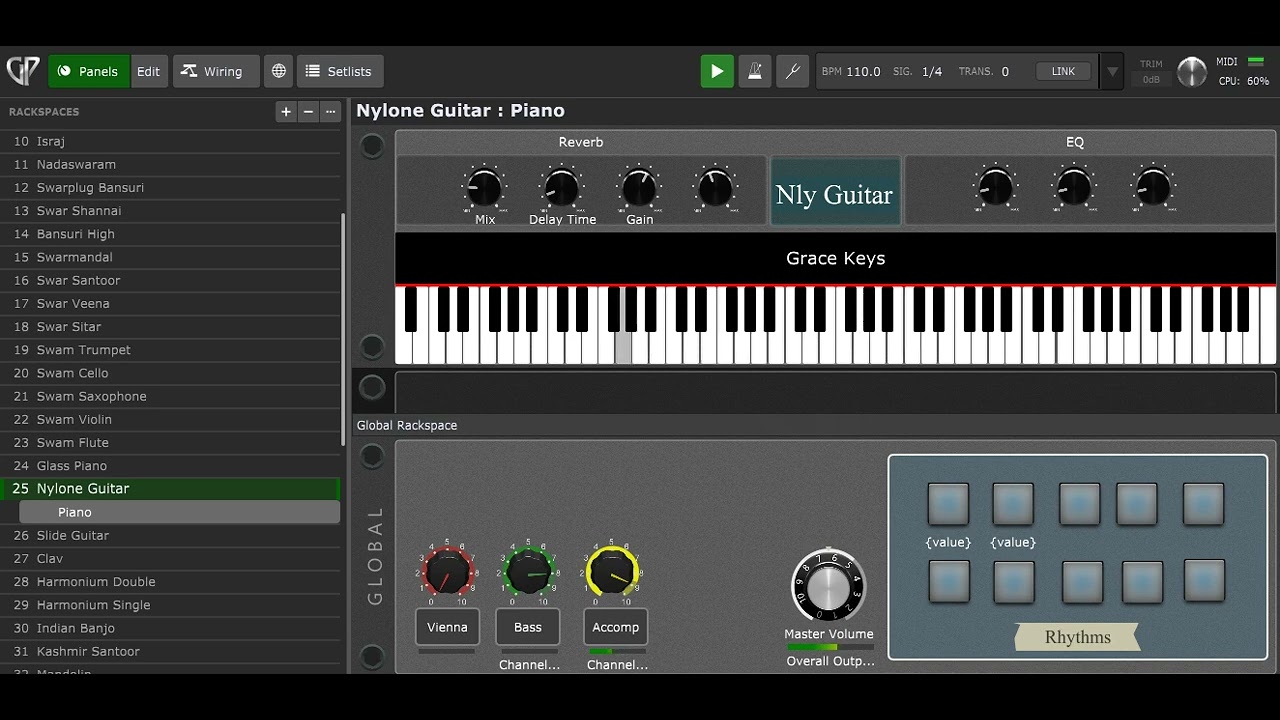The width and height of the screenshot is (1280, 720).
Task: Click the time signature 1/4 field
Action: click(x=932, y=71)
